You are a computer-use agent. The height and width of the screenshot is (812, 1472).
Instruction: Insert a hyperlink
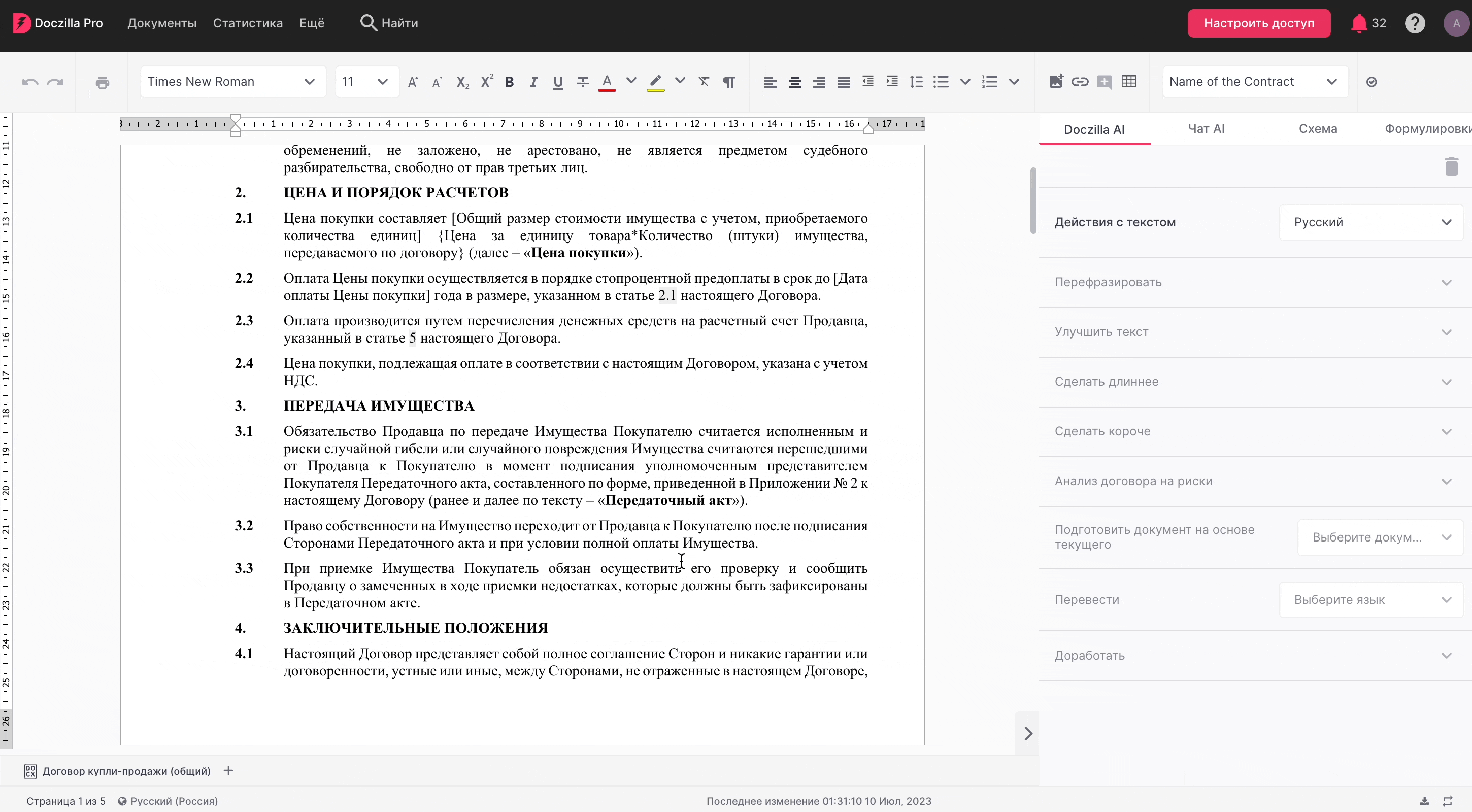click(1080, 82)
